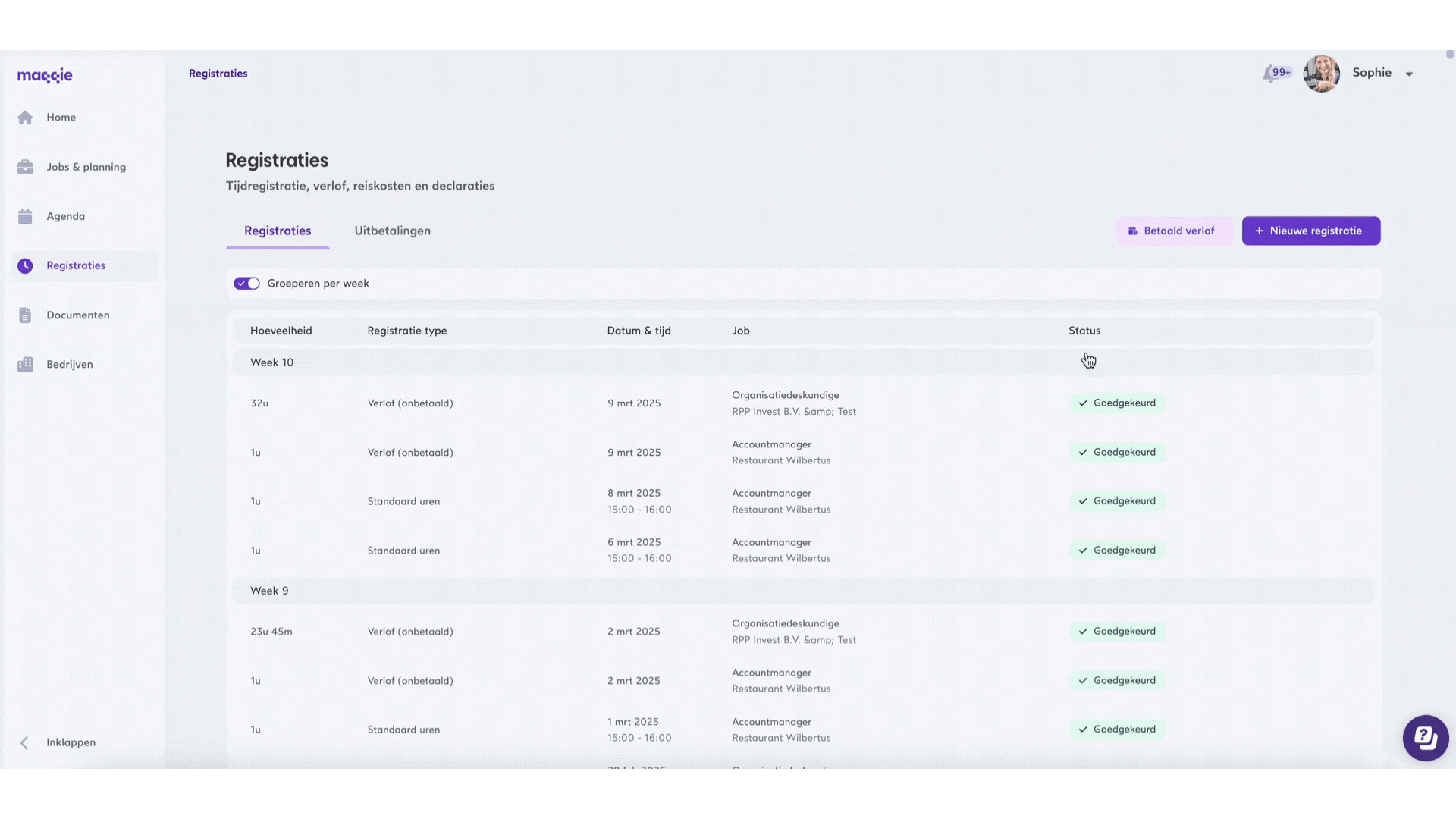Image resolution: width=1456 pixels, height=819 pixels.
Task: Click the Bedrijven building icon
Action: point(25,365)
